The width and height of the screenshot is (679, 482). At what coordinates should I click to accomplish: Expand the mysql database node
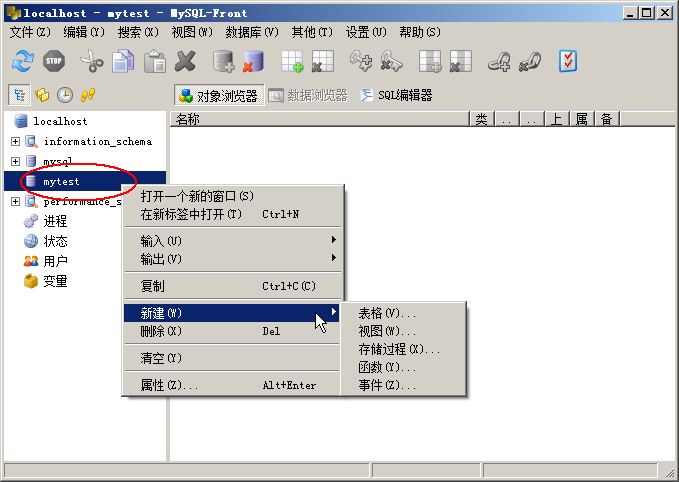click(x=16, y=161)
